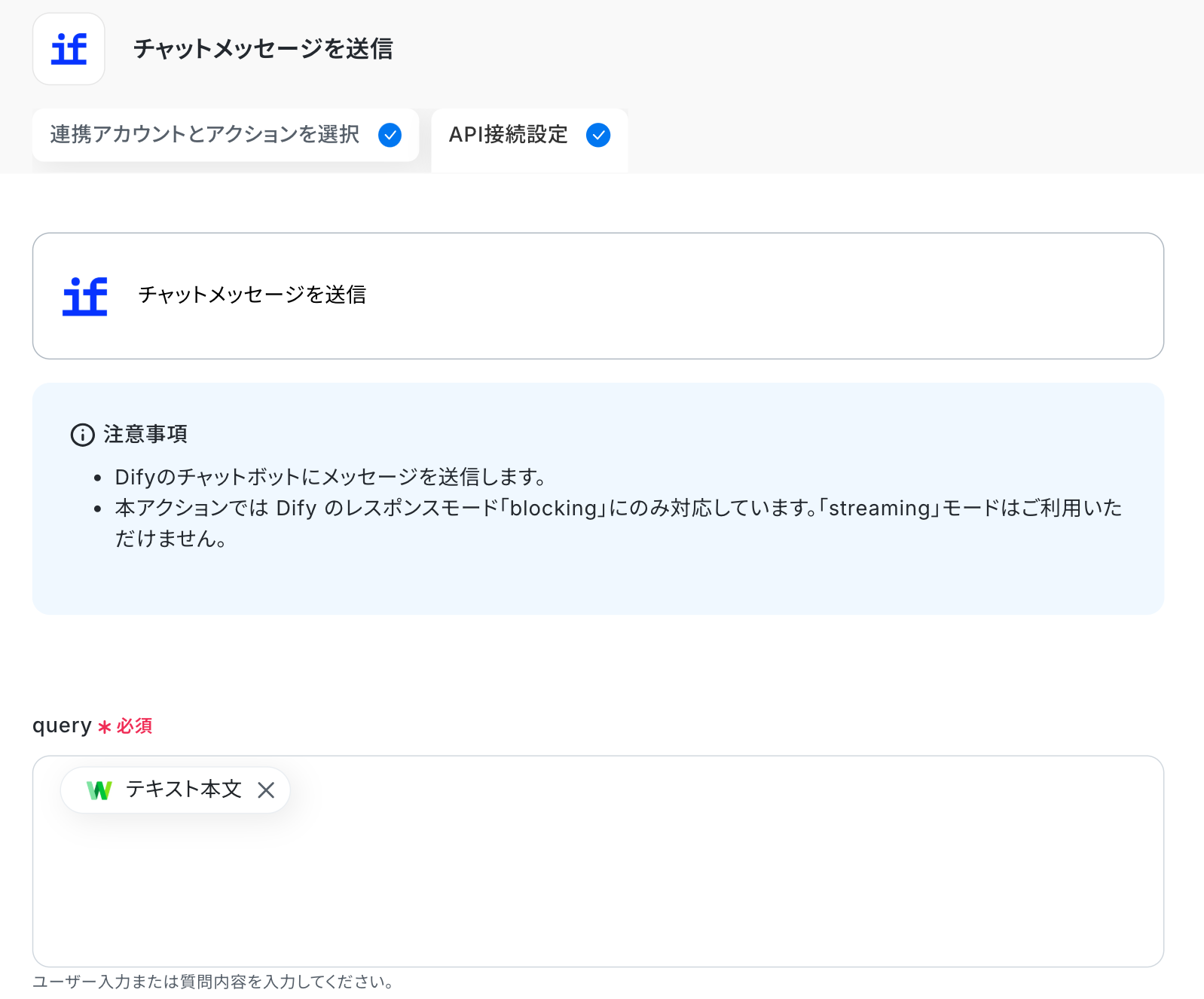Click the info icon beside 注意事項
1204x999 pixels.
tap(82, 435)
